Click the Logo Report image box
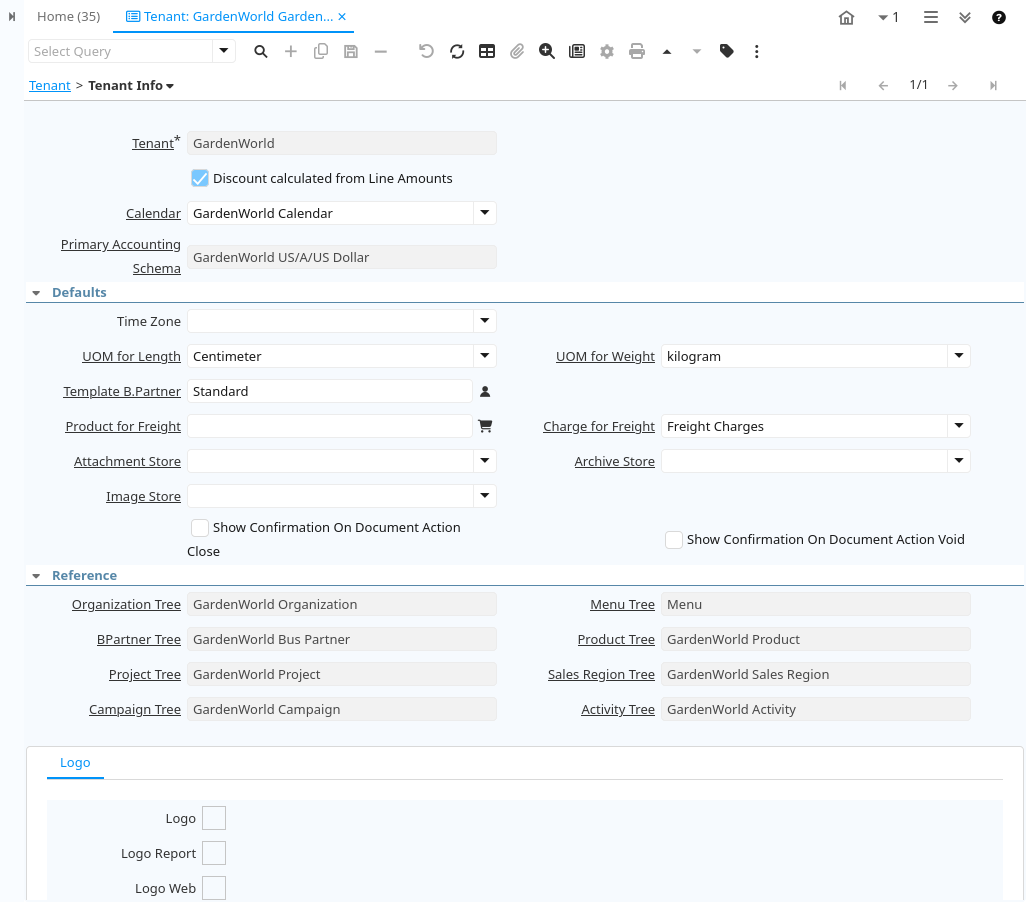This screenshot has width=1026, height=902. pyautogui.click(x=214, y=854)
